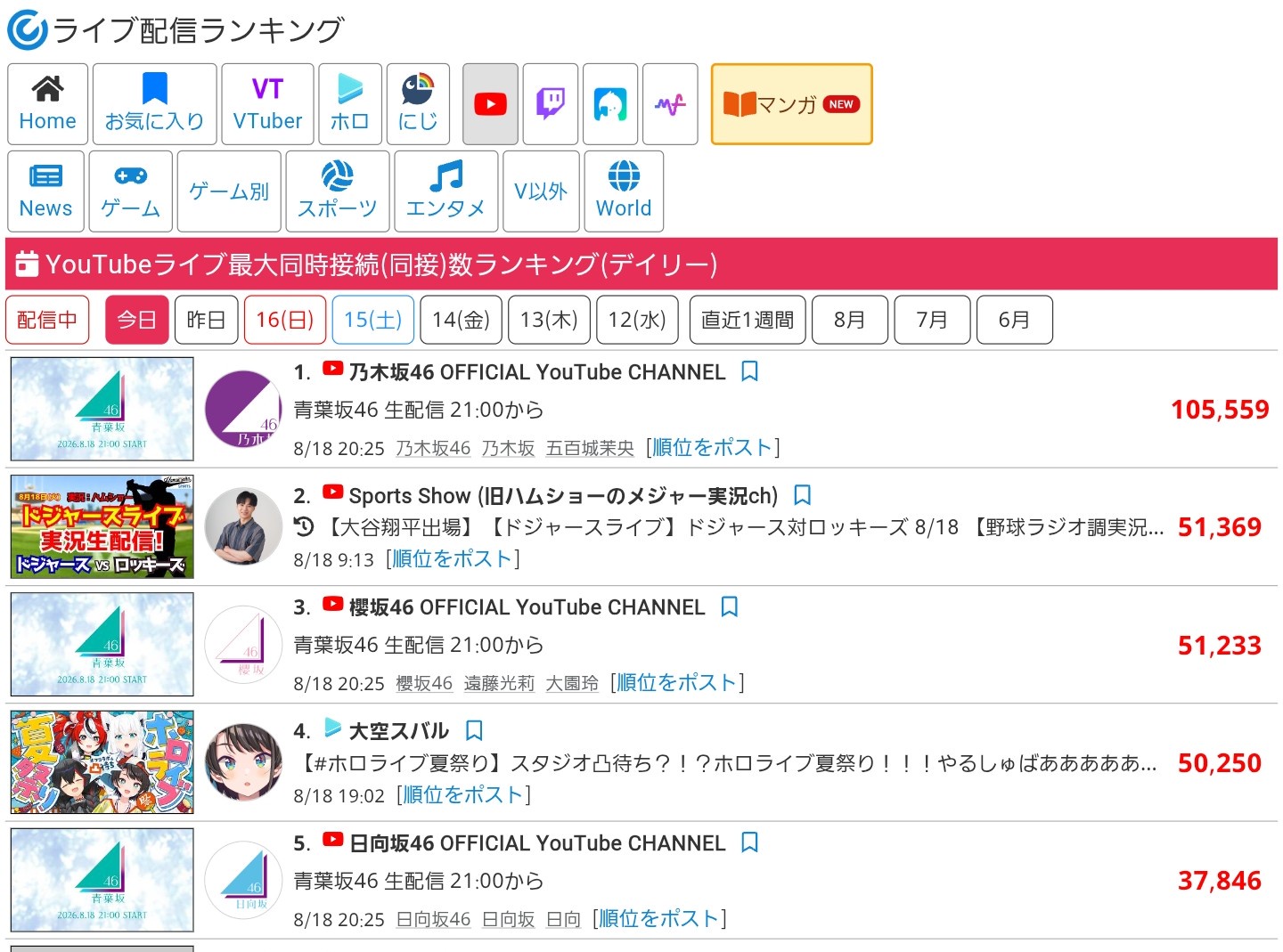Open the ドジャースライブ stream thumbnail

102,527
